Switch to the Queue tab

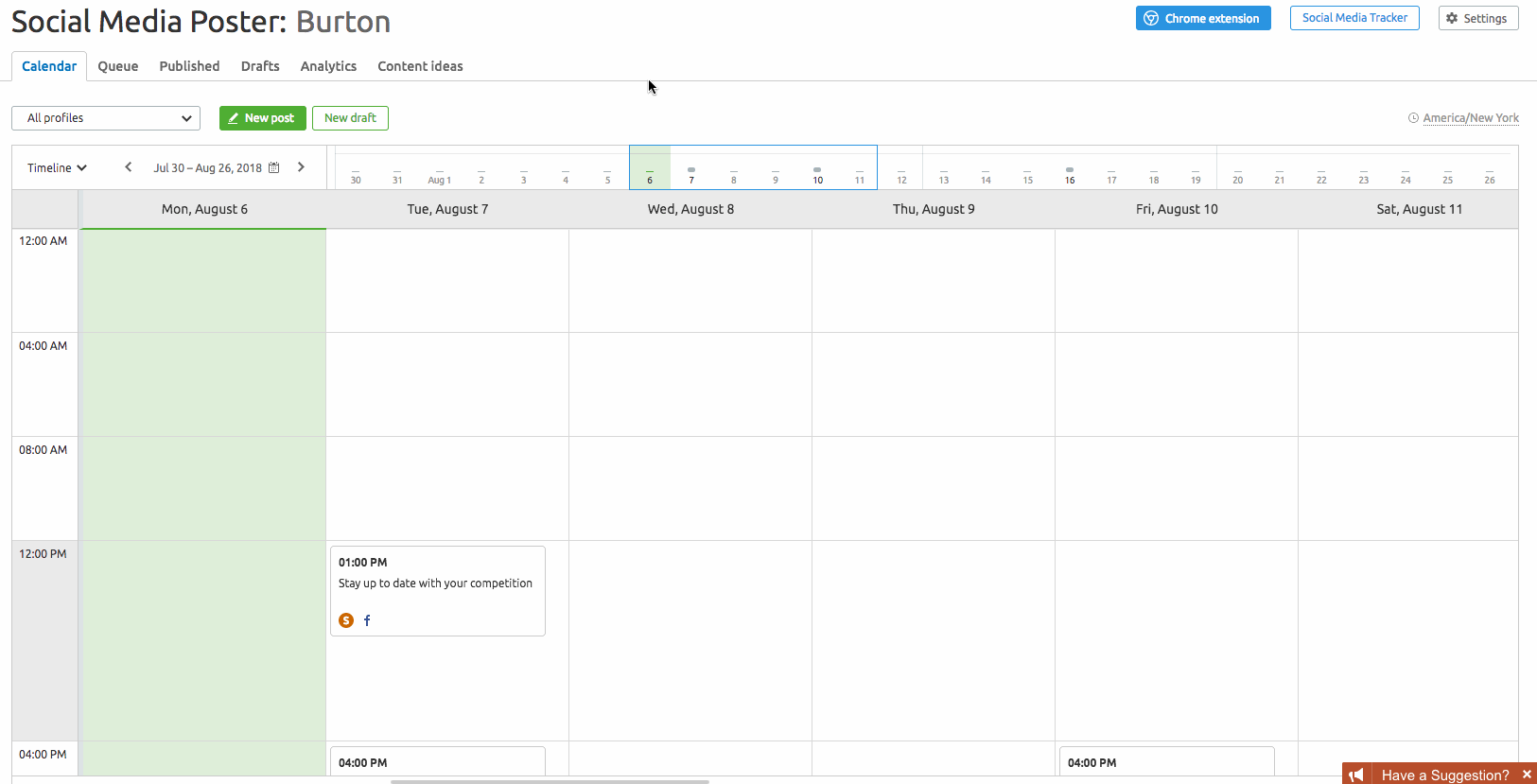pyautogui.click(x=118, y=66)
